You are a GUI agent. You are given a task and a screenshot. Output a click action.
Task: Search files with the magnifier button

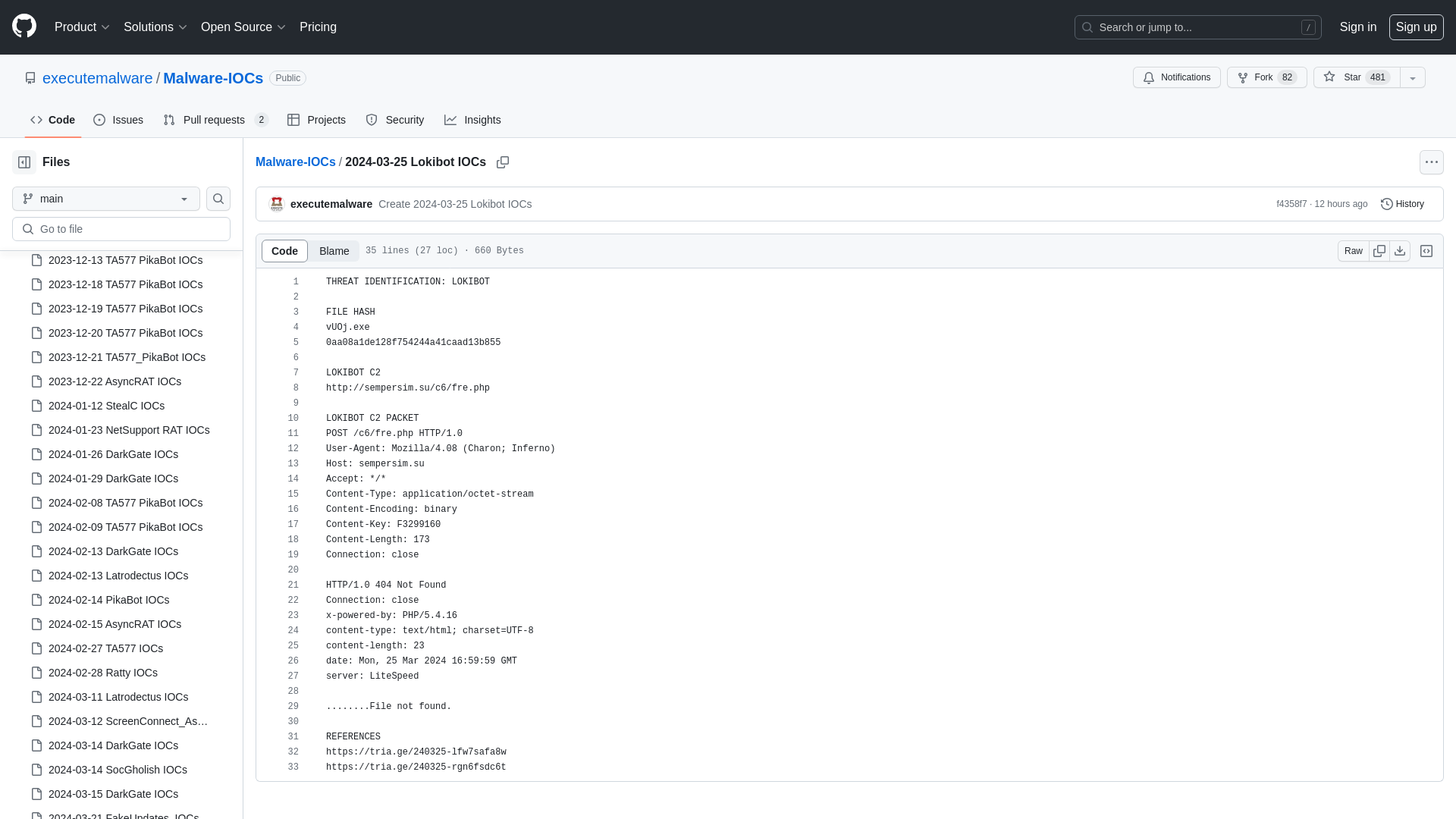[218, 199]
